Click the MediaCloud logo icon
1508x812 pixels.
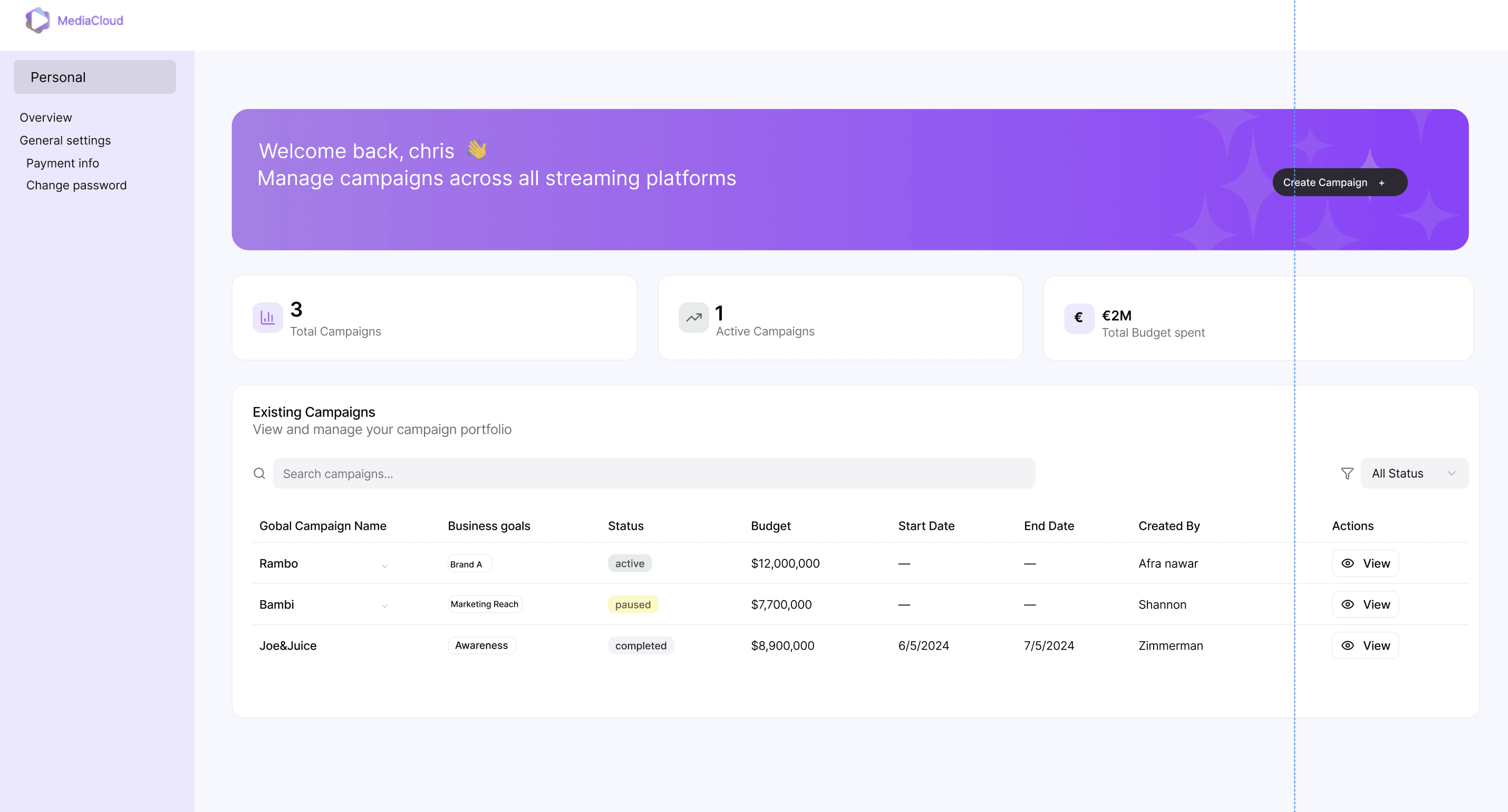tap(37, 21)
